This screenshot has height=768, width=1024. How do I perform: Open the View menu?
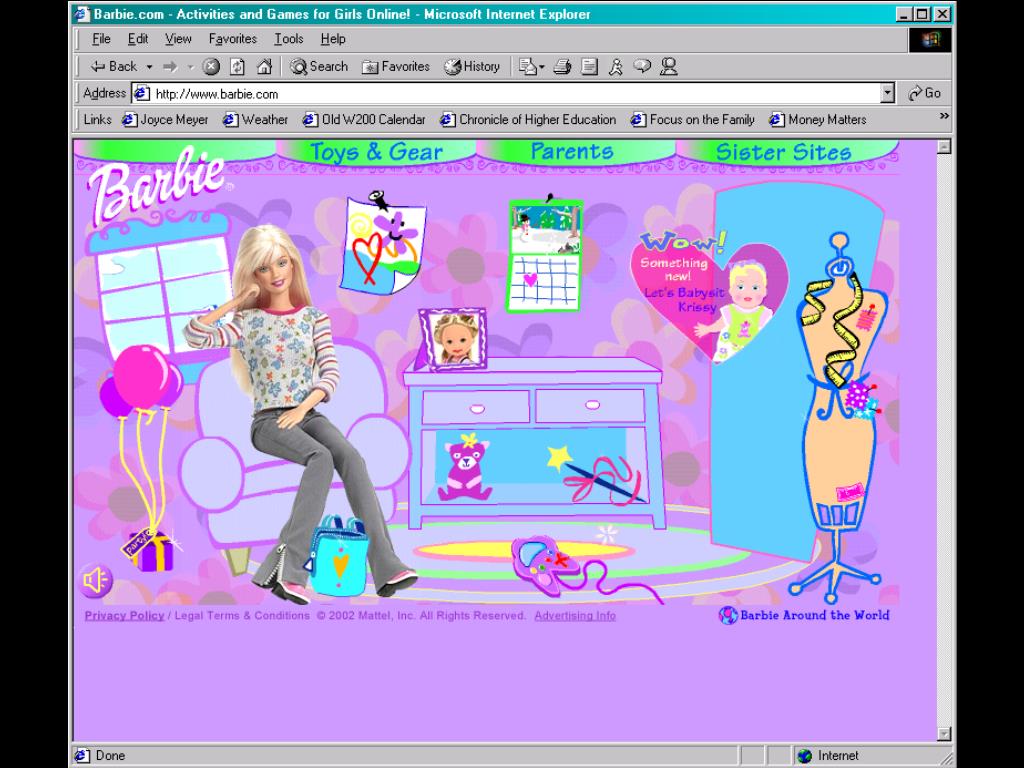coord(178,39)
